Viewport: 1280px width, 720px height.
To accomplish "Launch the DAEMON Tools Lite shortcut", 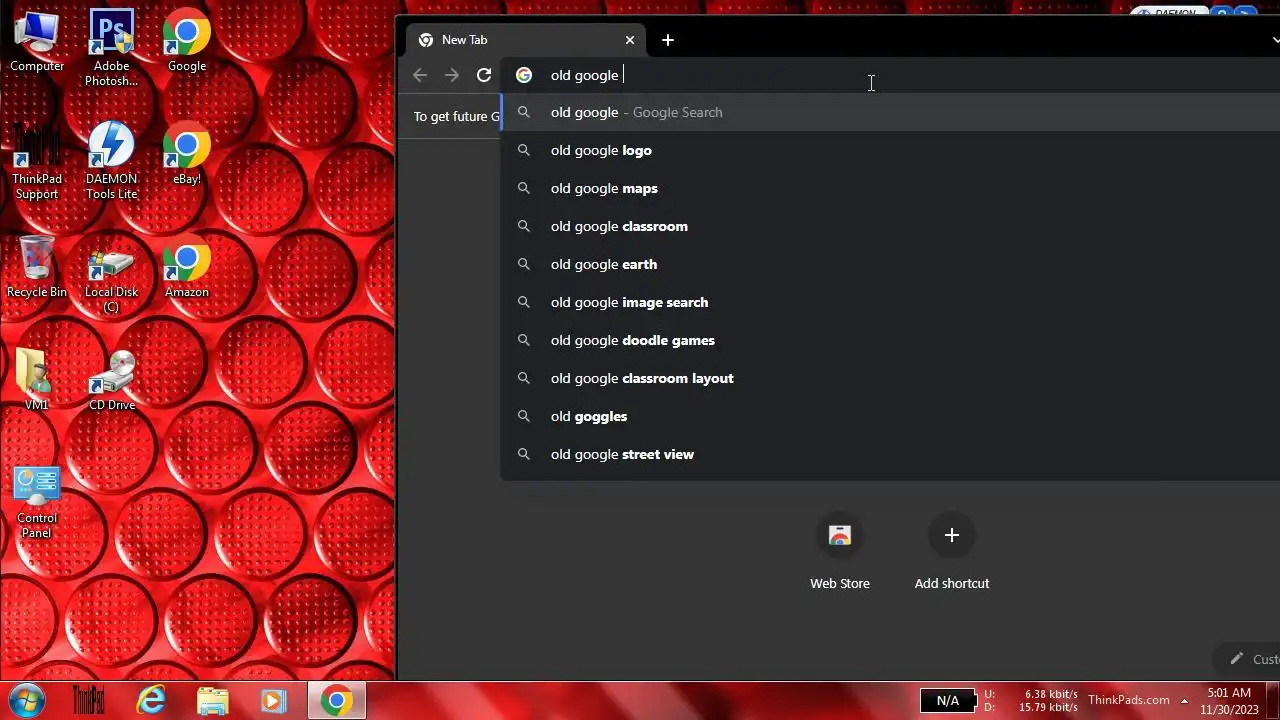I will (111, 162).
